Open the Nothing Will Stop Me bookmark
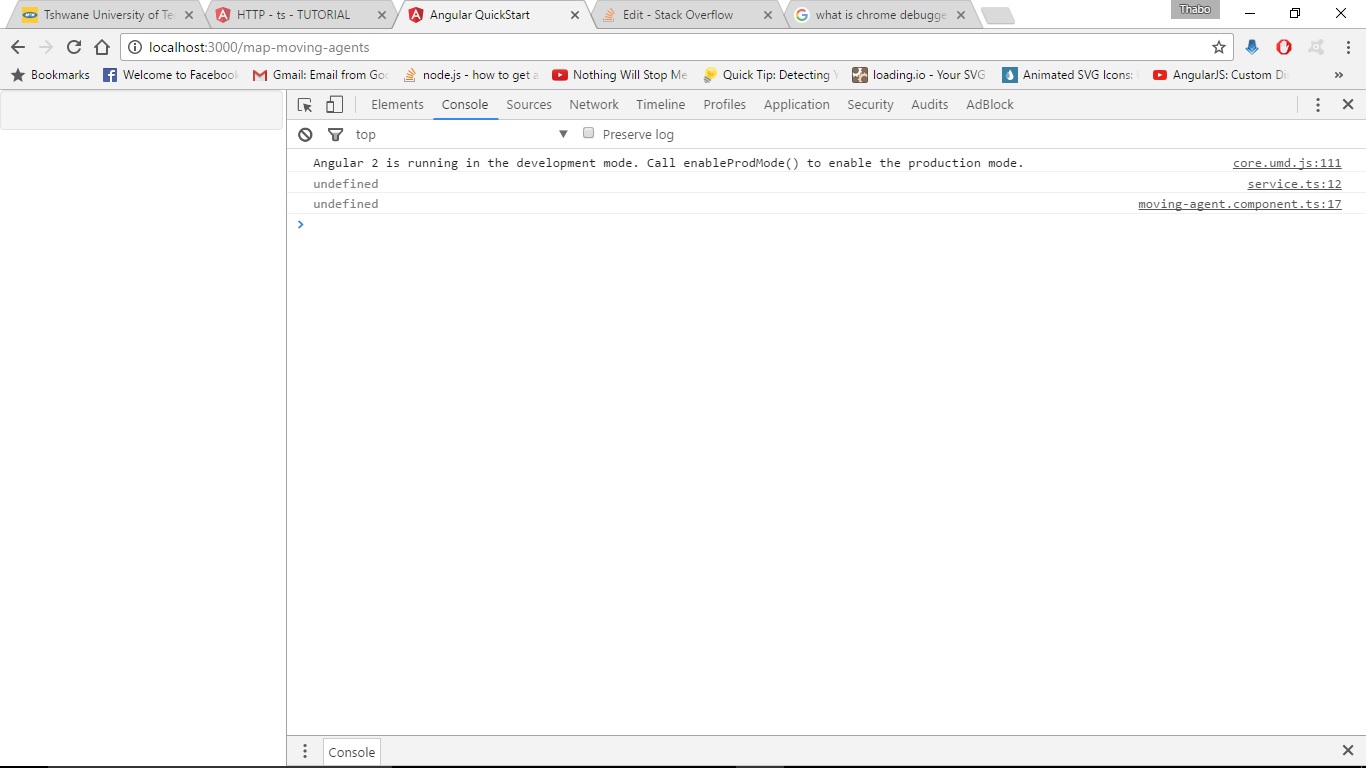The height and width of the screenshot is (768, 1366). click(620, 75)
